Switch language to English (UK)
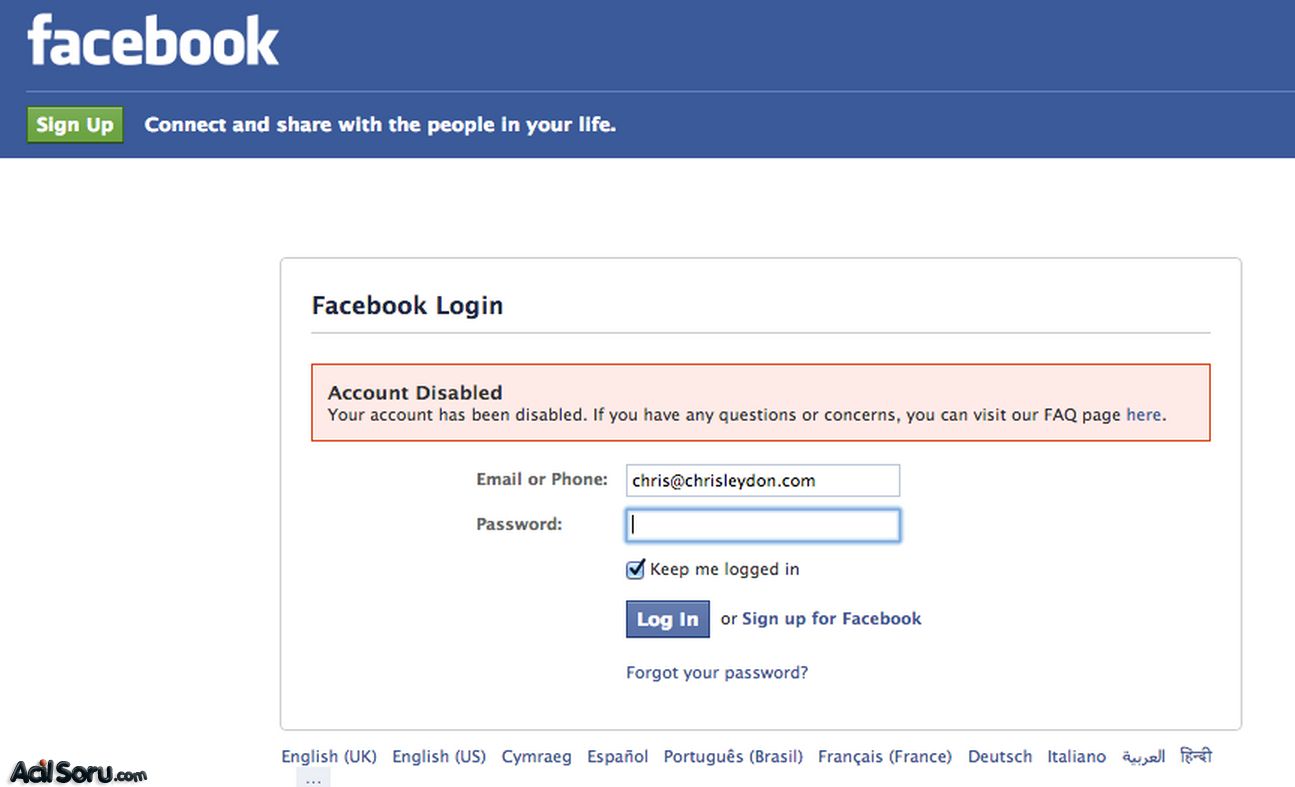Viewport: 1295px width, 787px height. click(x=329, y=757)
